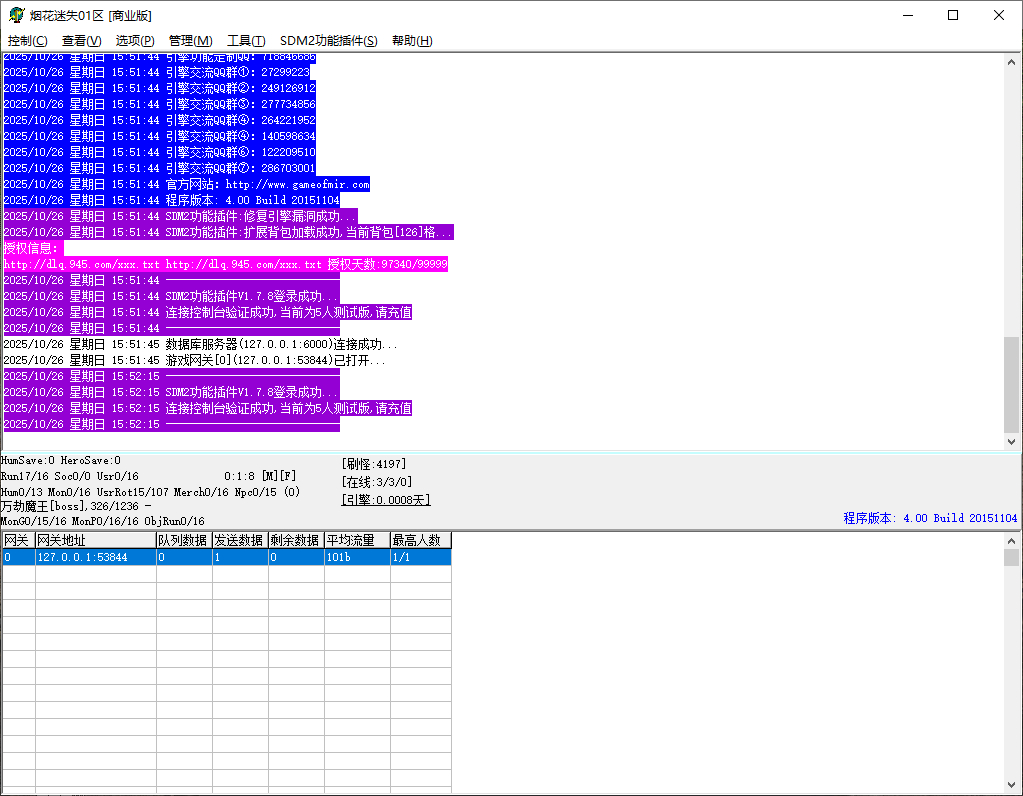The width and height of the screenshot is (1023, 796).
Task: Open the 帮助(H) menu
Action: coord(412,41)
